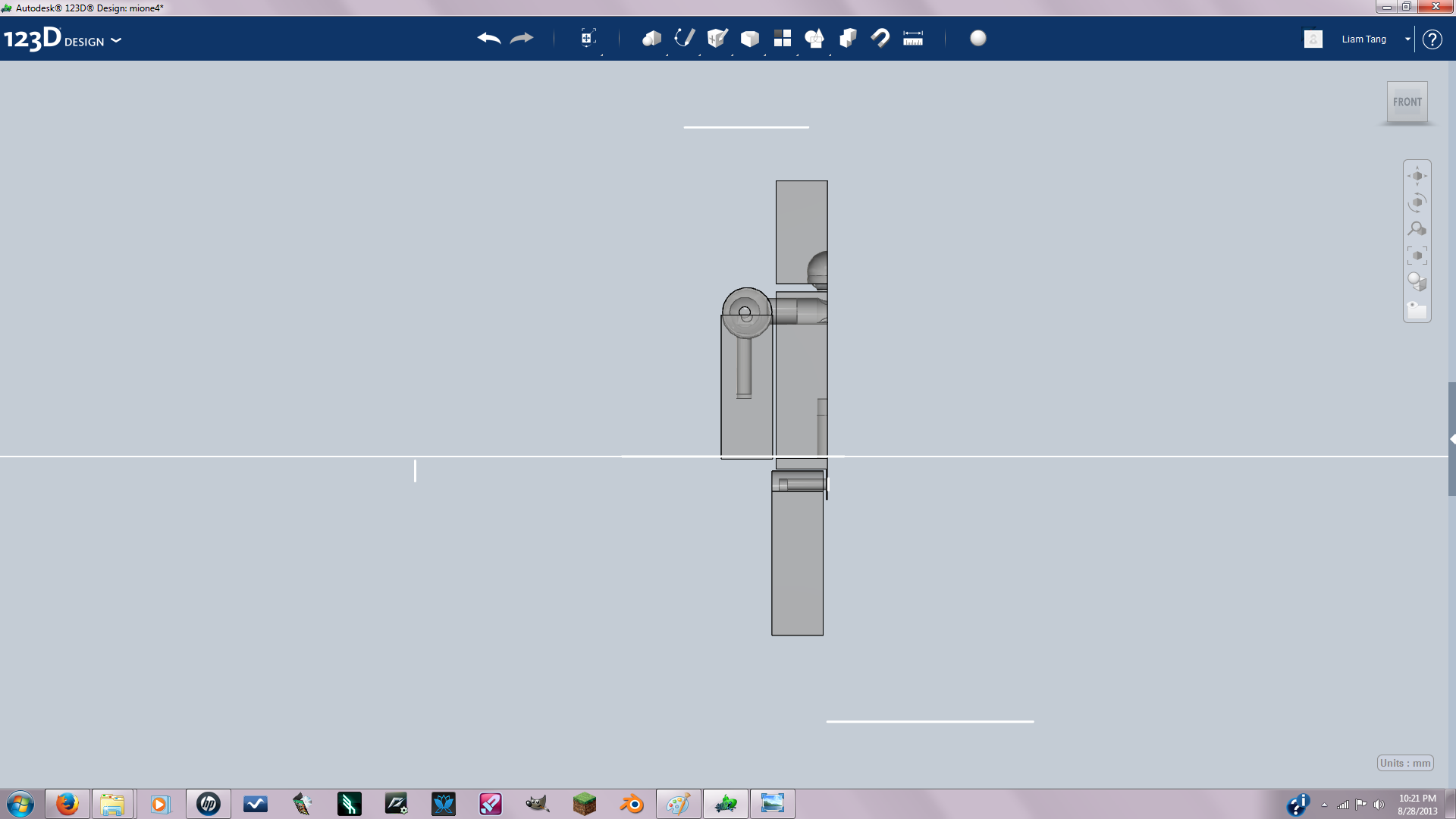Open the Help question mark
The width and height of the screenshot is (1456, 819).
(1432, 39)
